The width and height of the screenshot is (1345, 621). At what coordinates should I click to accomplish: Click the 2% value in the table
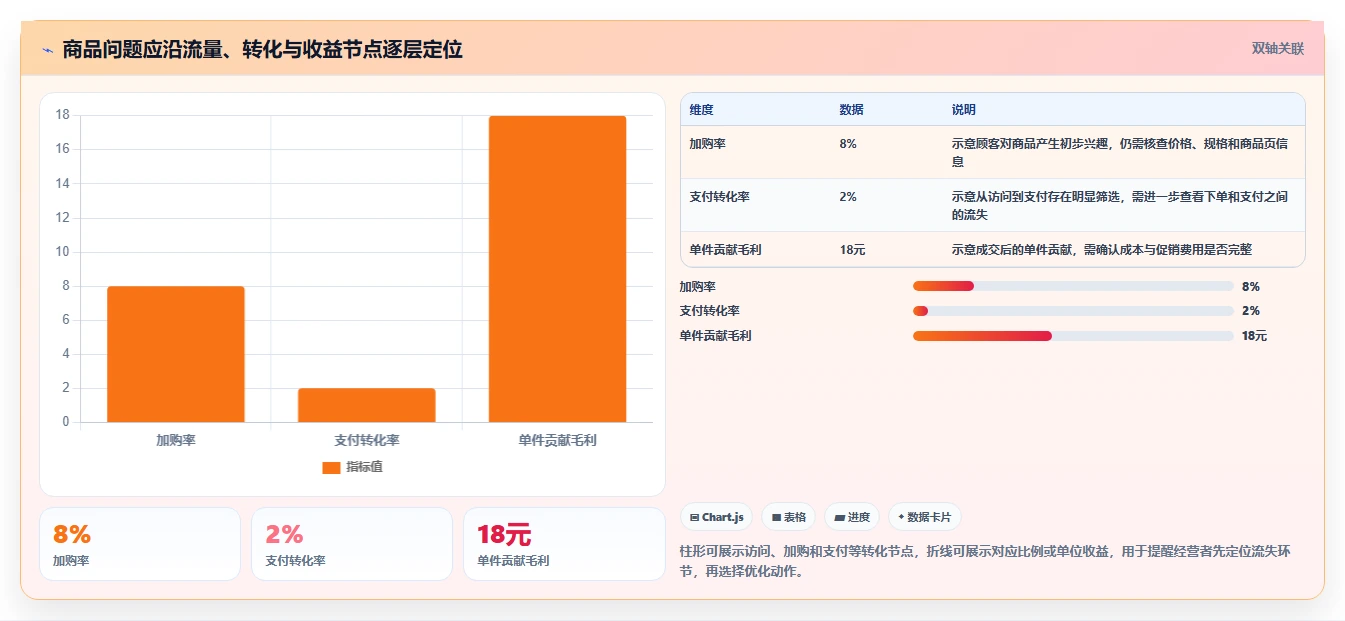click(x=848, y=197)
